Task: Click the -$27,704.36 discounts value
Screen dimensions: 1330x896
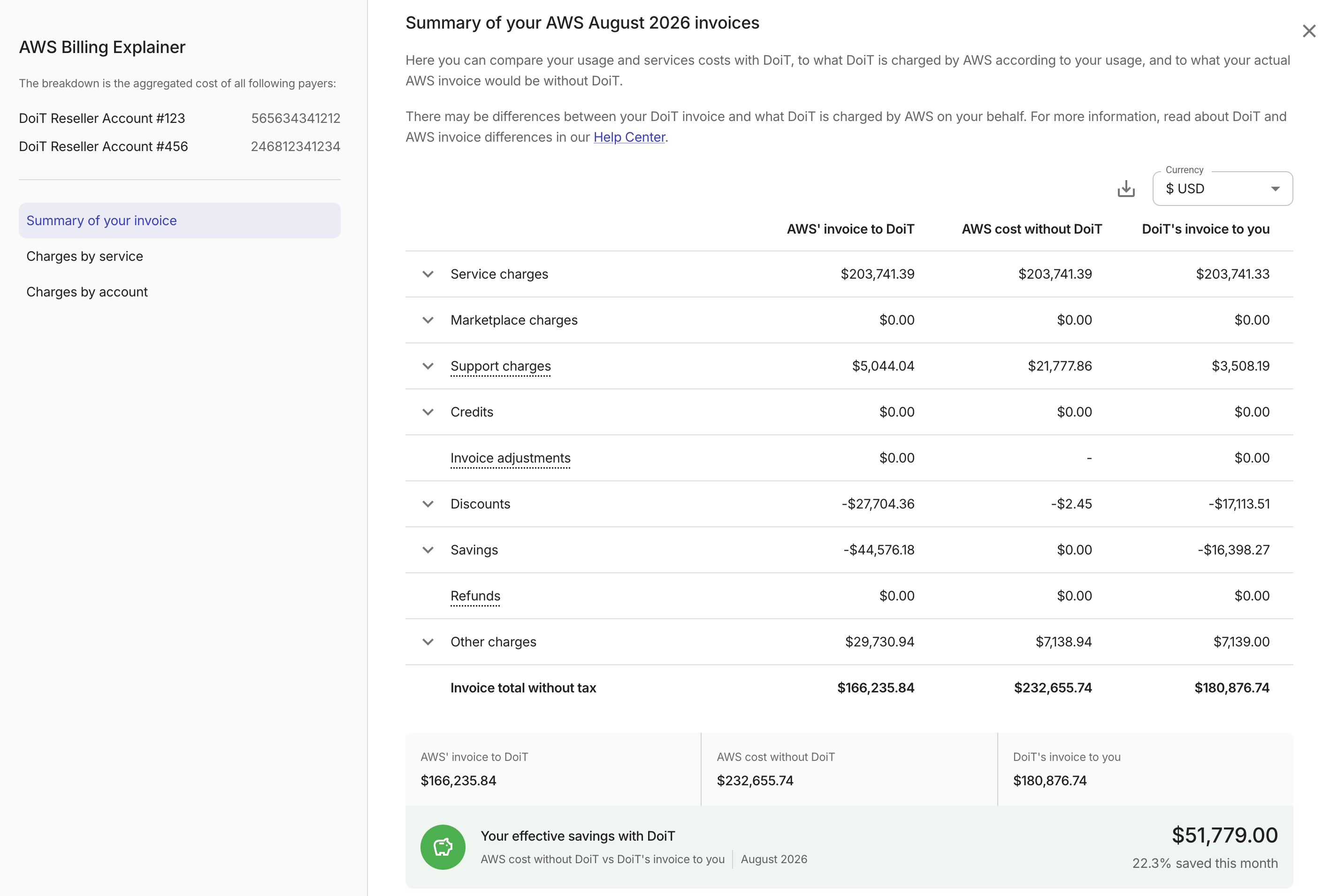Action: [878, 504]
